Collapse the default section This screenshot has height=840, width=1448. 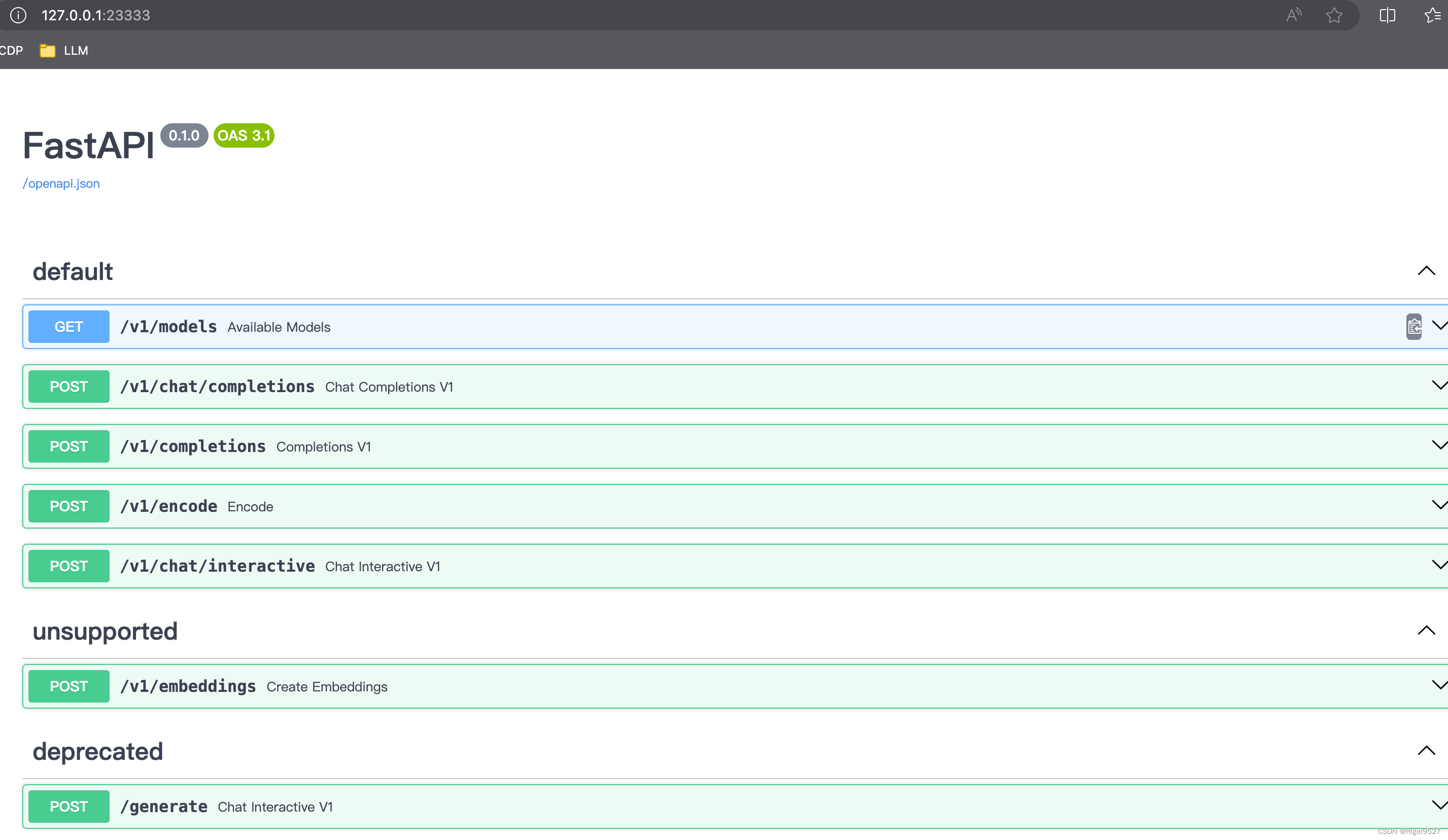click(1426, 270)
